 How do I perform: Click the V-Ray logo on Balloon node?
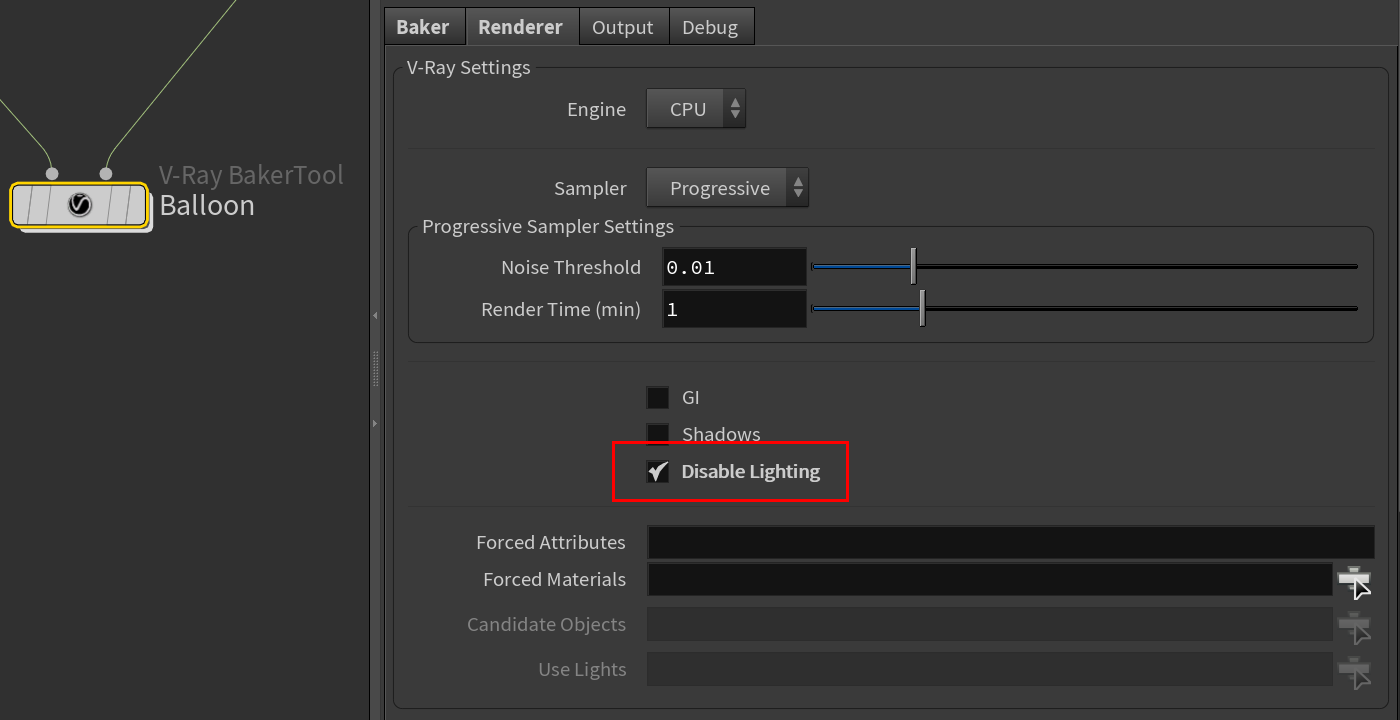[80, 205]
